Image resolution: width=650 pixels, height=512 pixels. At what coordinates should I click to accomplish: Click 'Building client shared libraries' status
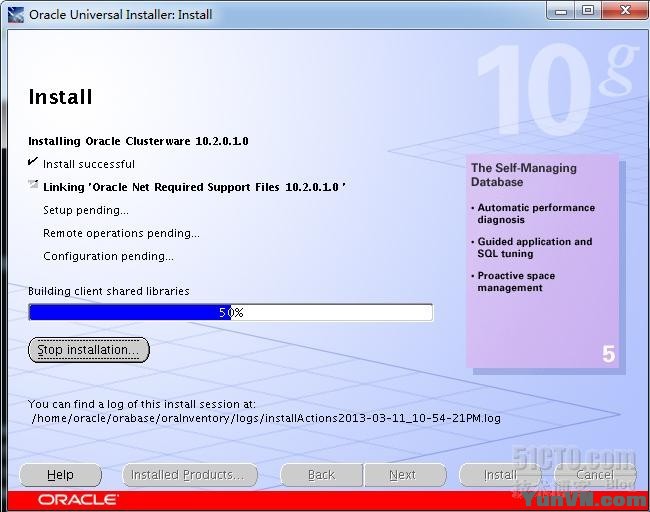click(109, 291)
